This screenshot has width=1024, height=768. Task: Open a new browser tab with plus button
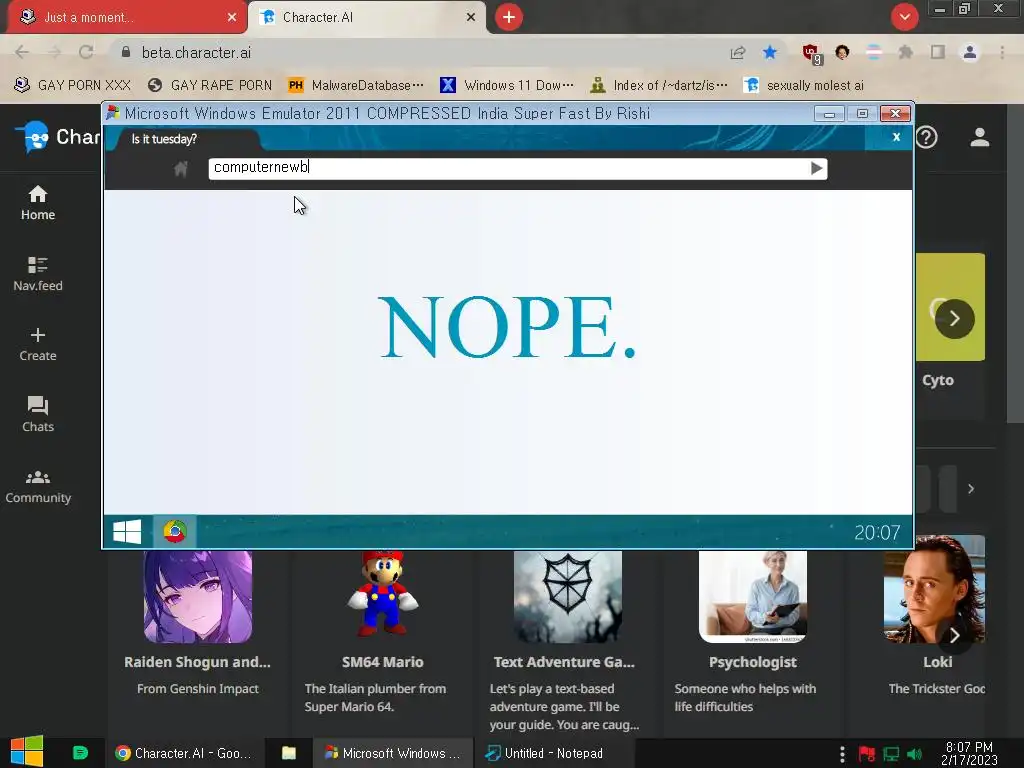(509, 17)
